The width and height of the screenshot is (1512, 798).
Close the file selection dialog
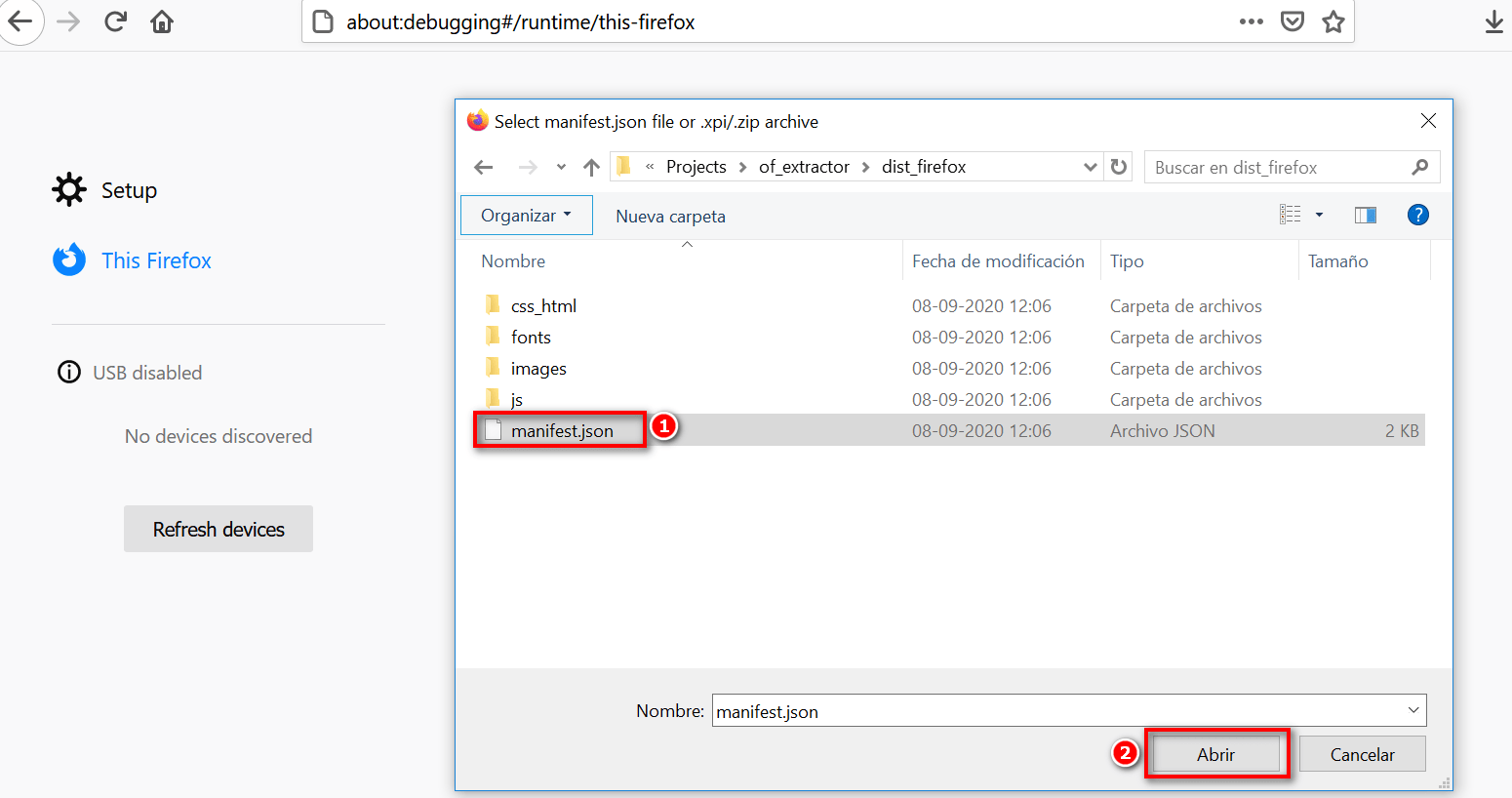point(1428,121)
